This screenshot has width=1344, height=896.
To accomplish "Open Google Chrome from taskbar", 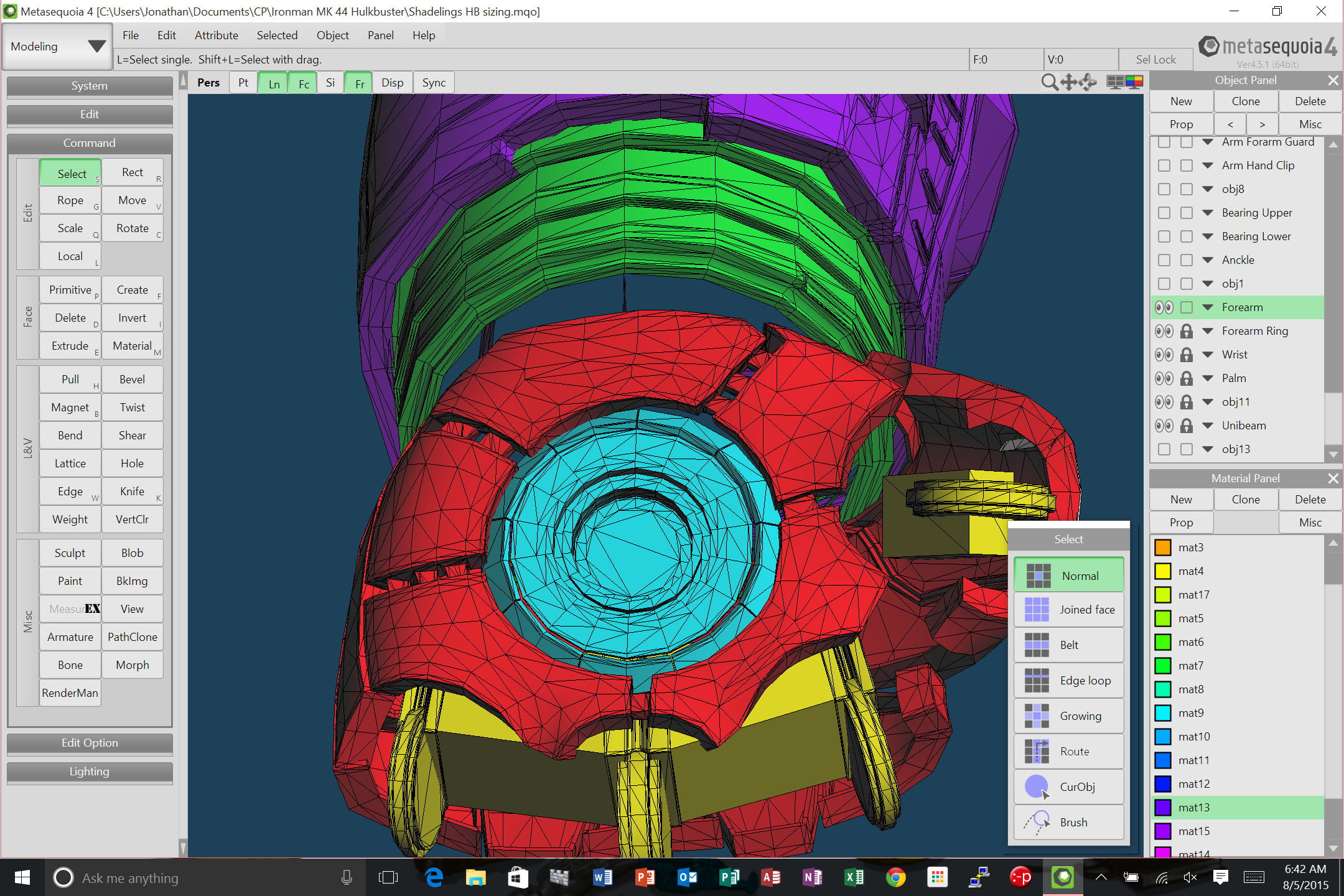I will click(x=896, y=877).
